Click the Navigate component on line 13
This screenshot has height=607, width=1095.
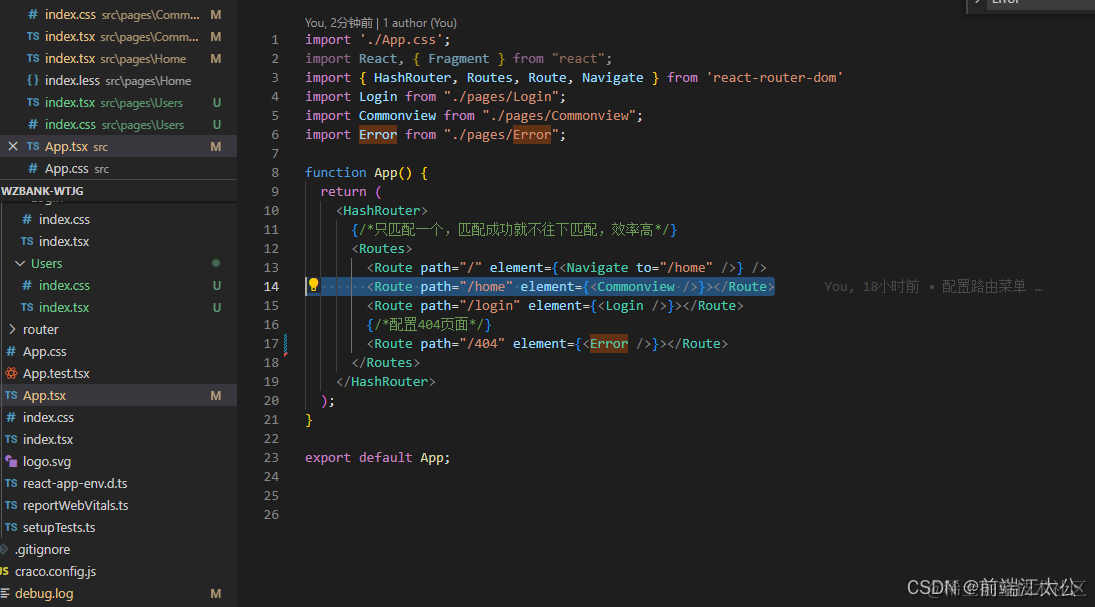pos(597,268)
